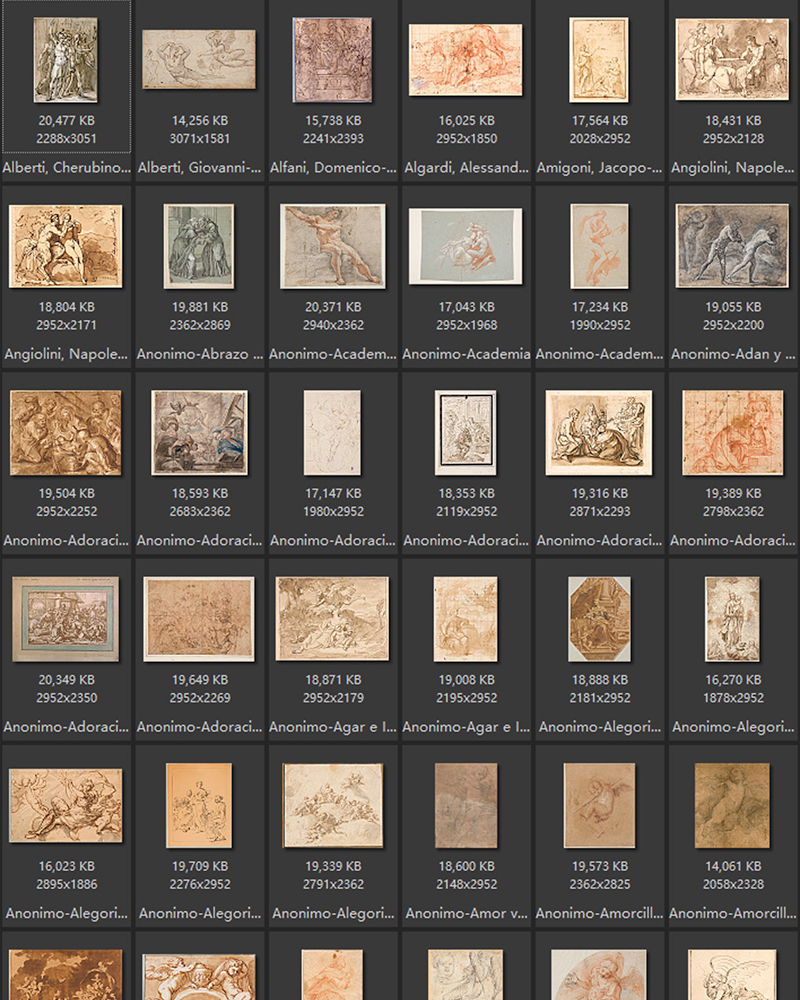The width and height of the screenshot is (800, 1000).
Task: Select the Algardi, Alessandro red chalk thumbnail
Action: coord(465,60)
